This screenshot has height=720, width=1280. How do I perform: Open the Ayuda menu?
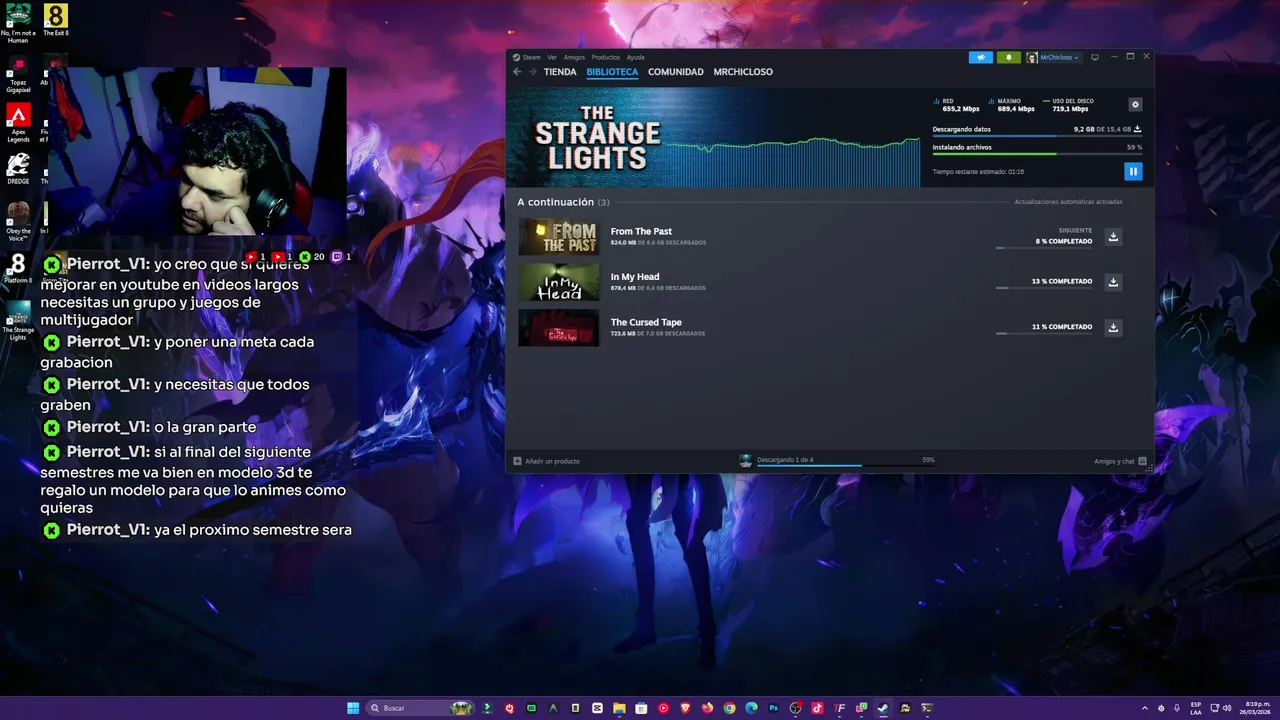point(635,57)
